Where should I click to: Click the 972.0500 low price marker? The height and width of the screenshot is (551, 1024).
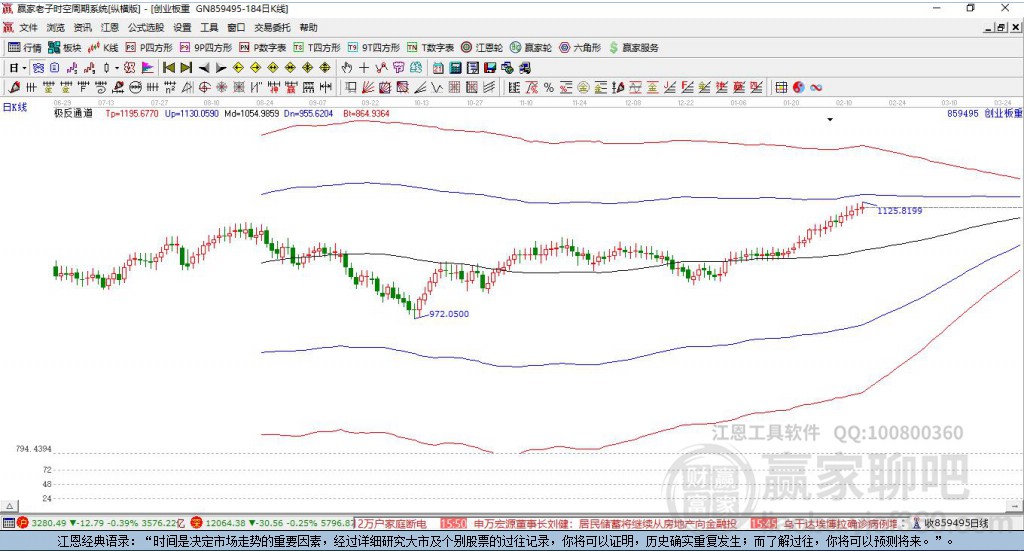pos(448,314)
